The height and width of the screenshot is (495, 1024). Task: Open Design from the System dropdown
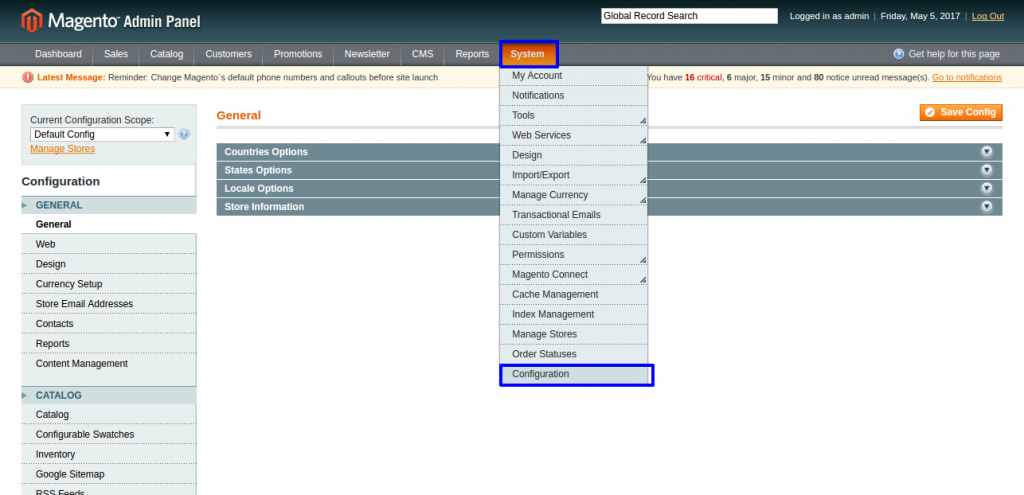pos(574,155)
